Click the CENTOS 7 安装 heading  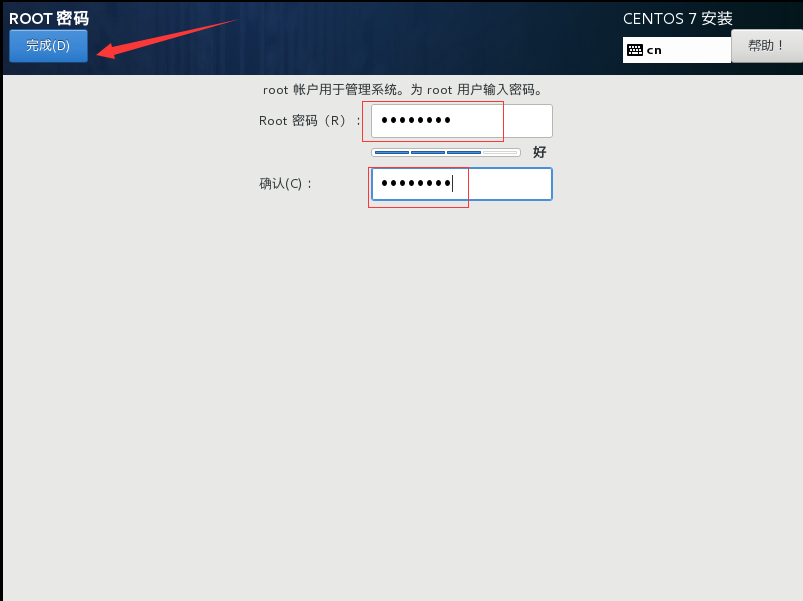(677, 18)
